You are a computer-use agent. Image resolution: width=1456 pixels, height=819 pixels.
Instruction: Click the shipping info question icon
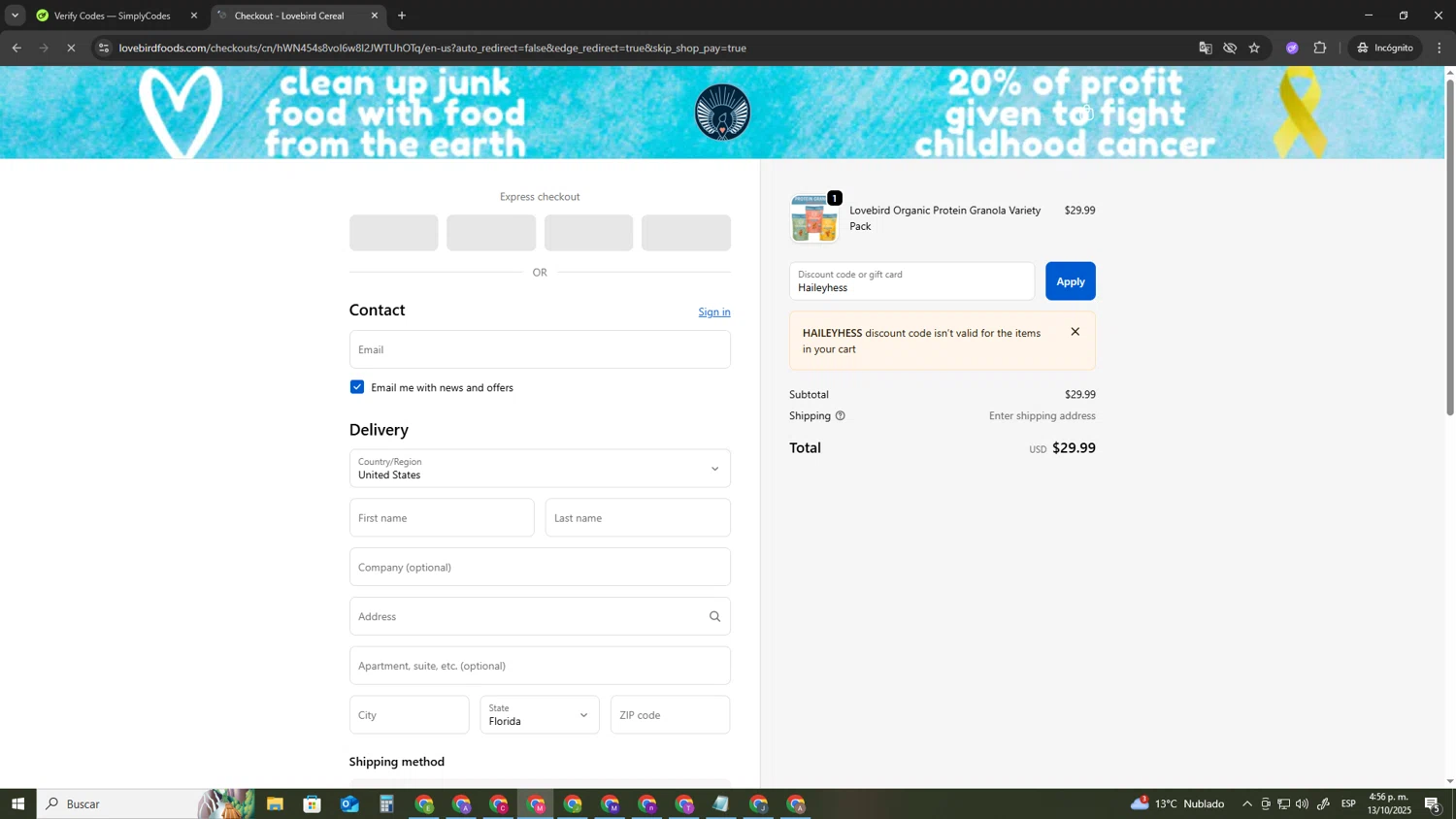(x=841, y=416)
